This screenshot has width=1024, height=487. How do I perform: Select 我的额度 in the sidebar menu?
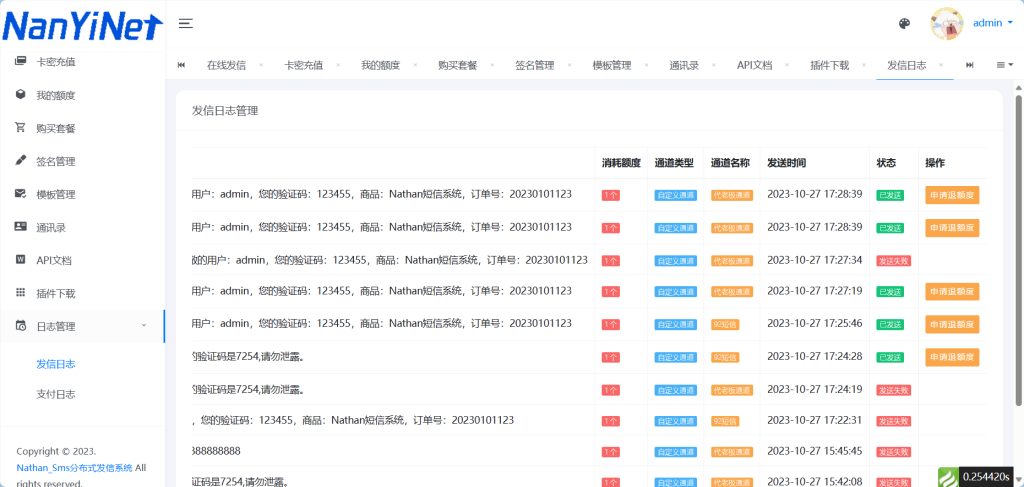pyautogui.click(x=56, y=95)
